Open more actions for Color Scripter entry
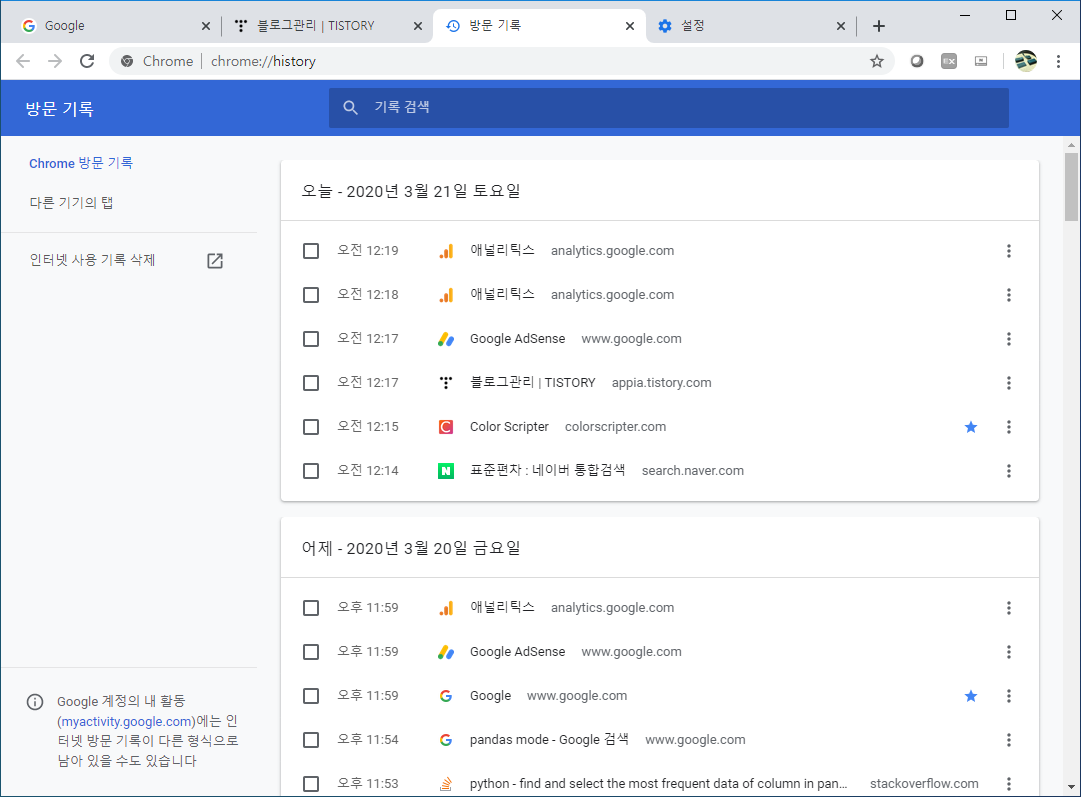The width and height of the screenshot is (1081, 797). coord(1009,427)
